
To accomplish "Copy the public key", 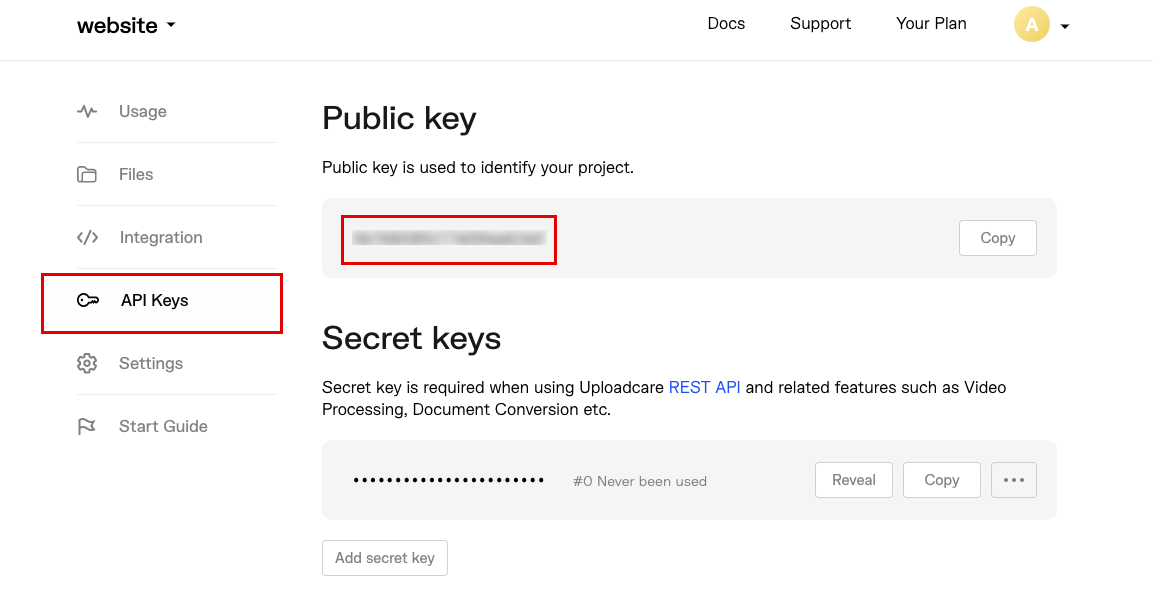I will (997, 238).
